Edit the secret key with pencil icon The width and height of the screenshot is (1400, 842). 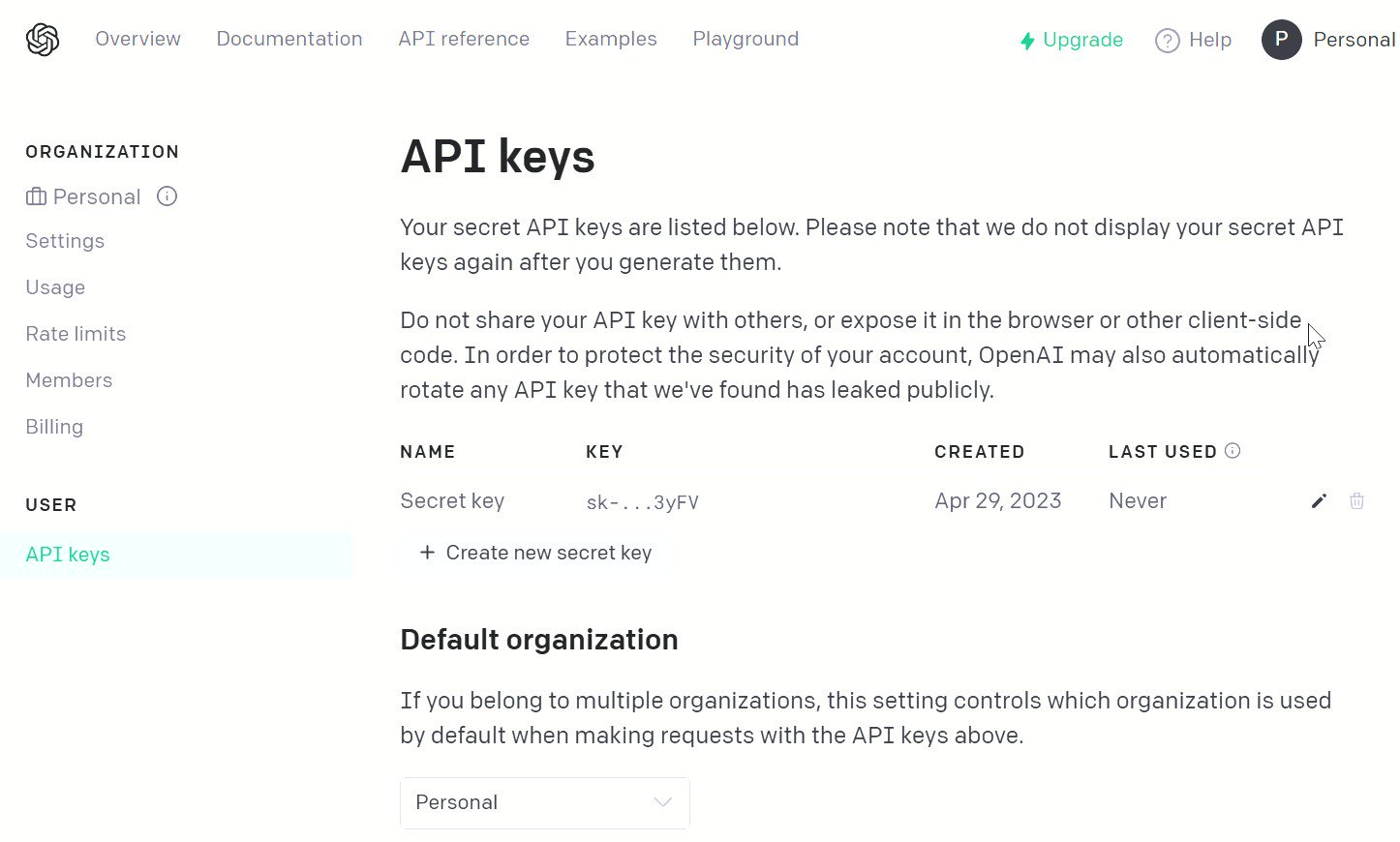[1319, 500]
